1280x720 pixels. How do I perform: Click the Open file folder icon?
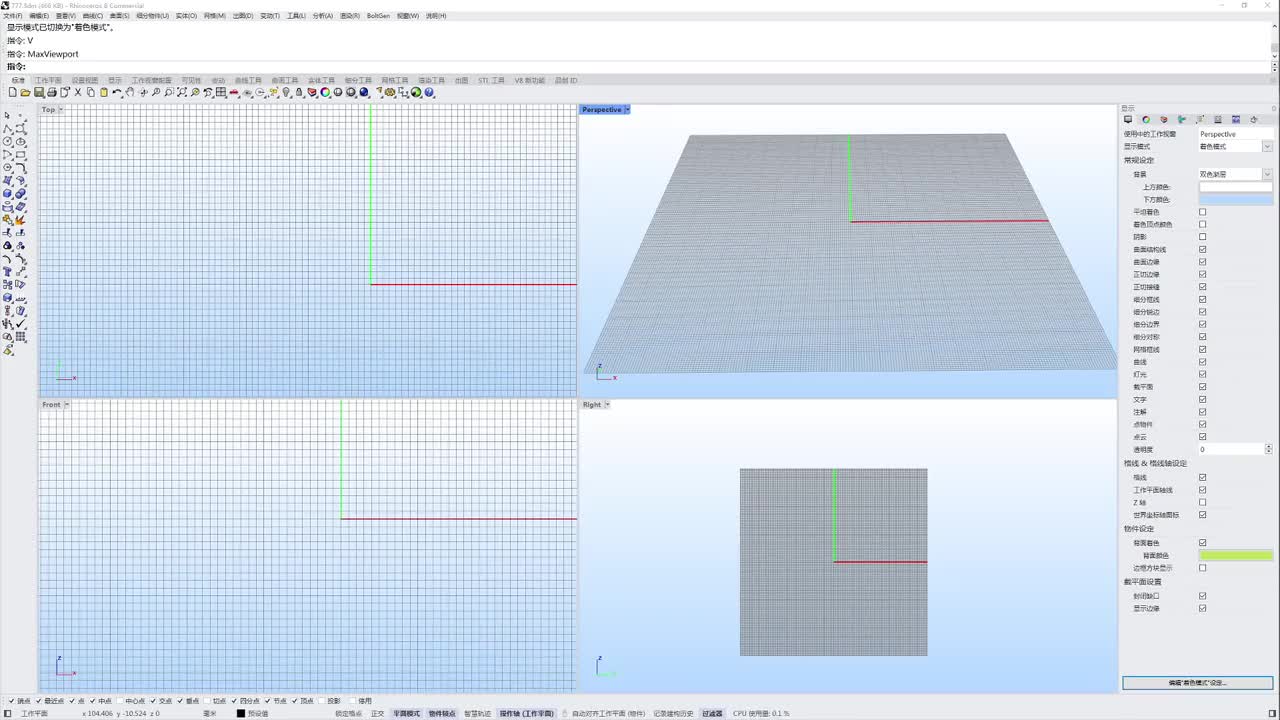[x=26, y=92]
